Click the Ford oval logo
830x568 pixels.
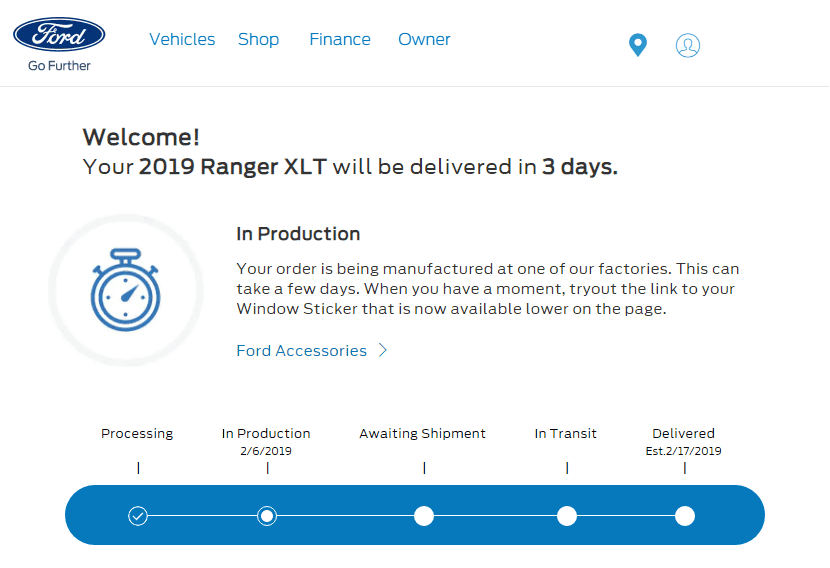point(59,34)
